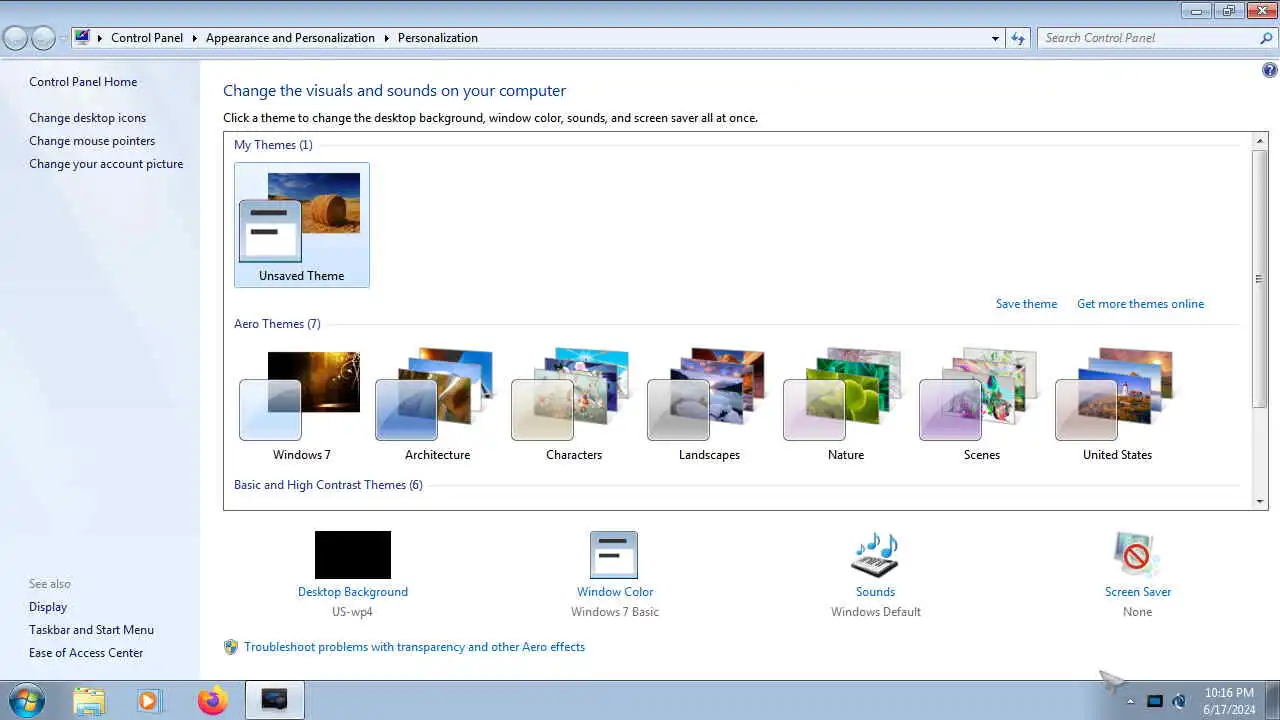Image resolution: width=1280 pixels, height=720 pixels.
Task: Open Desktop Background black thumbnail
Action: click(x=353, y=555)
